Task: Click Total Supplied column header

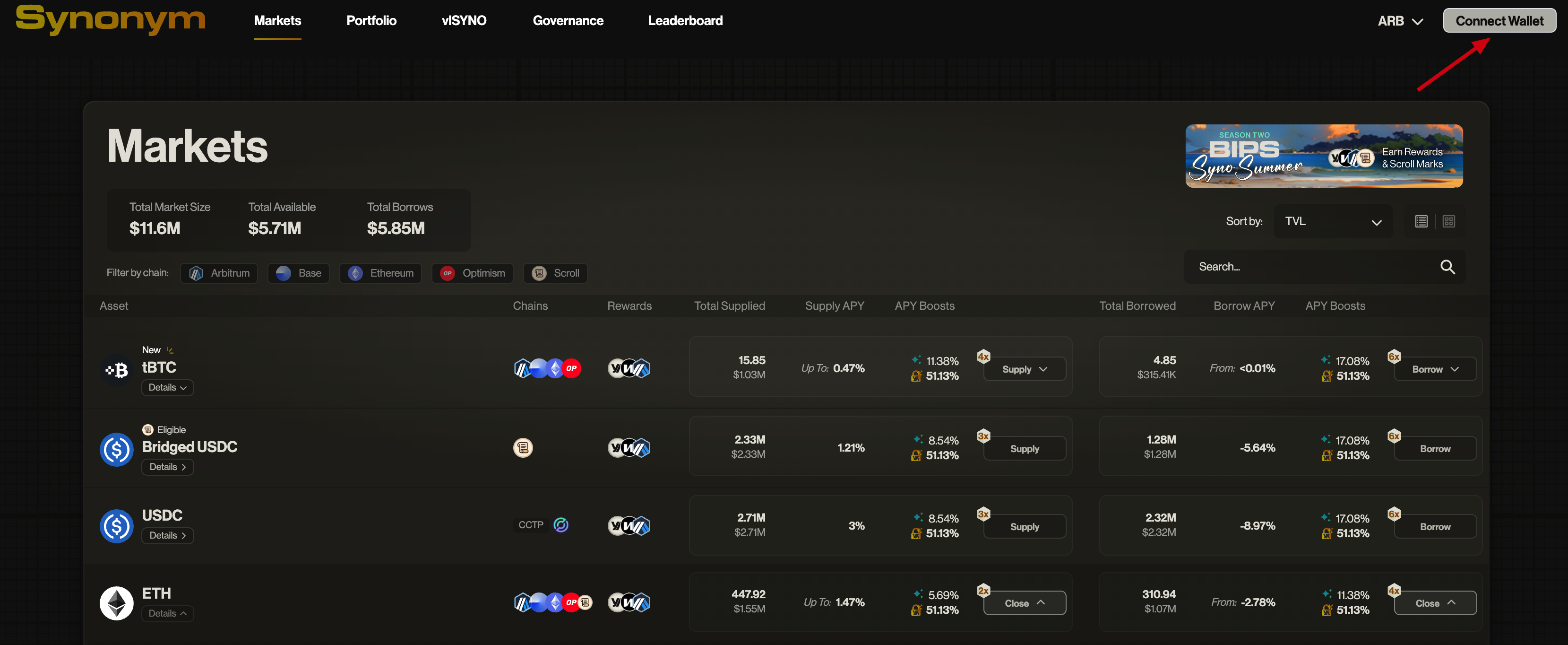Action: (729, 306)
